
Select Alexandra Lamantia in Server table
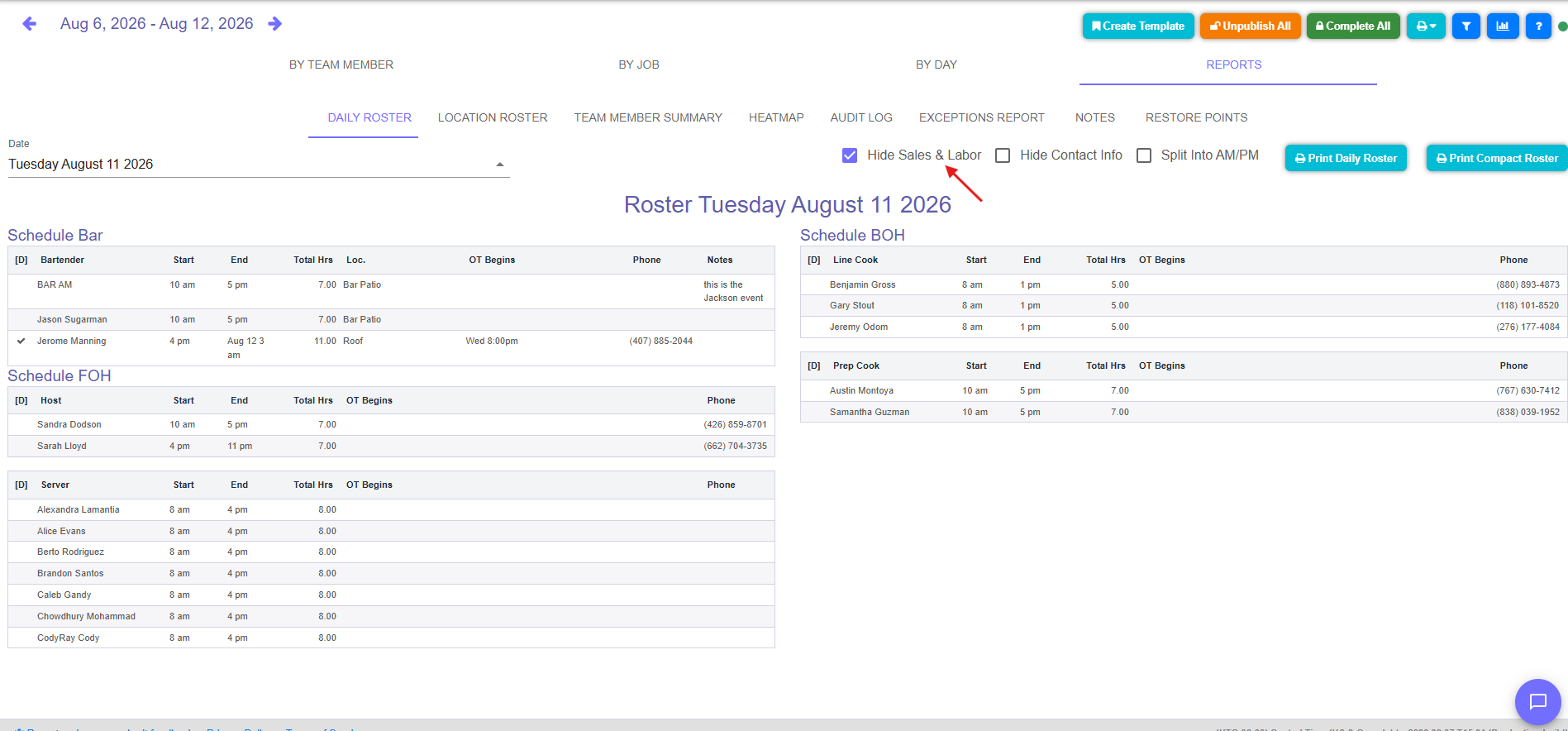[79, 509]
